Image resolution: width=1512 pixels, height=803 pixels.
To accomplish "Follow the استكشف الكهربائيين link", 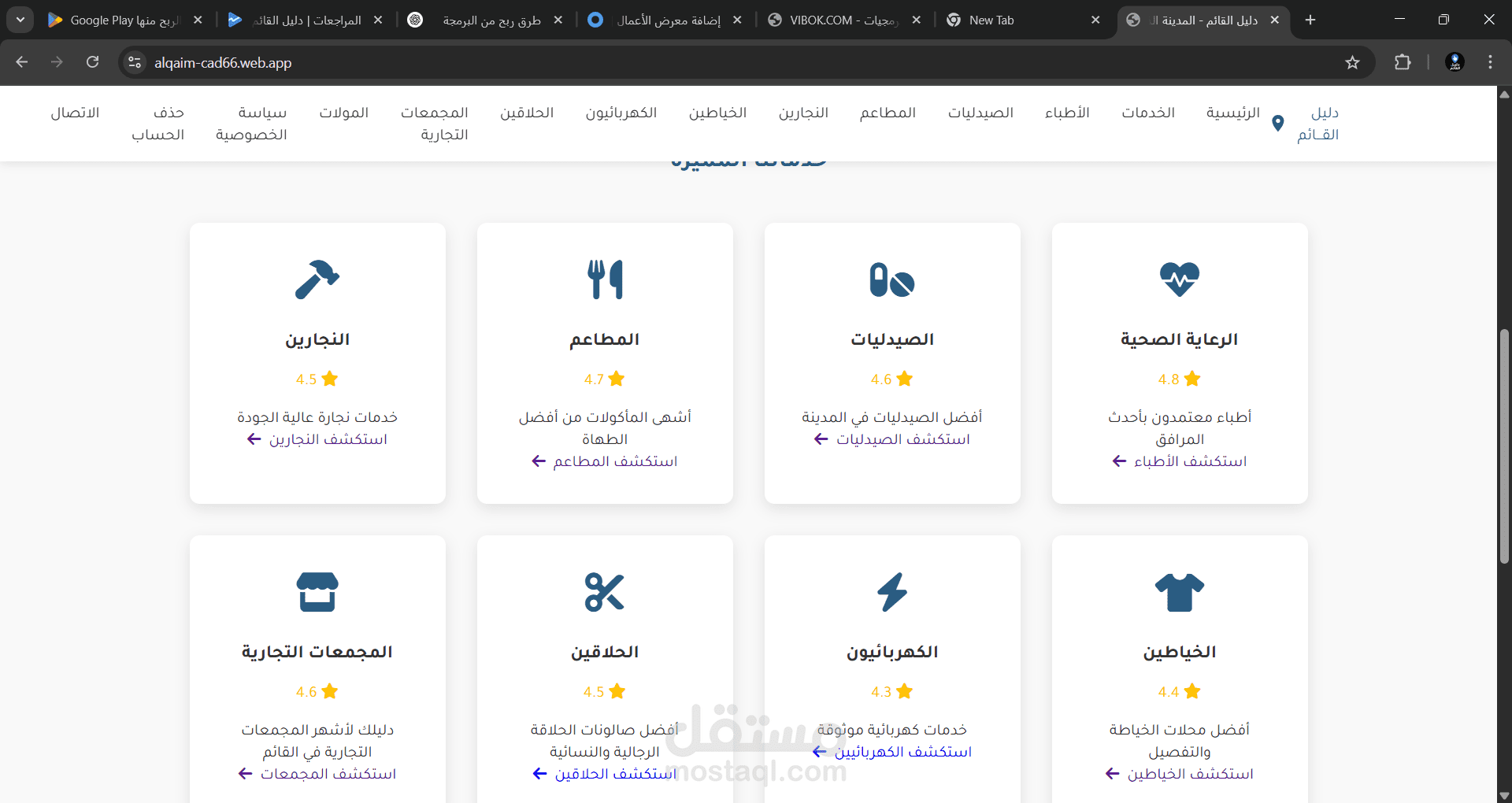I will (x=892, y=752).
